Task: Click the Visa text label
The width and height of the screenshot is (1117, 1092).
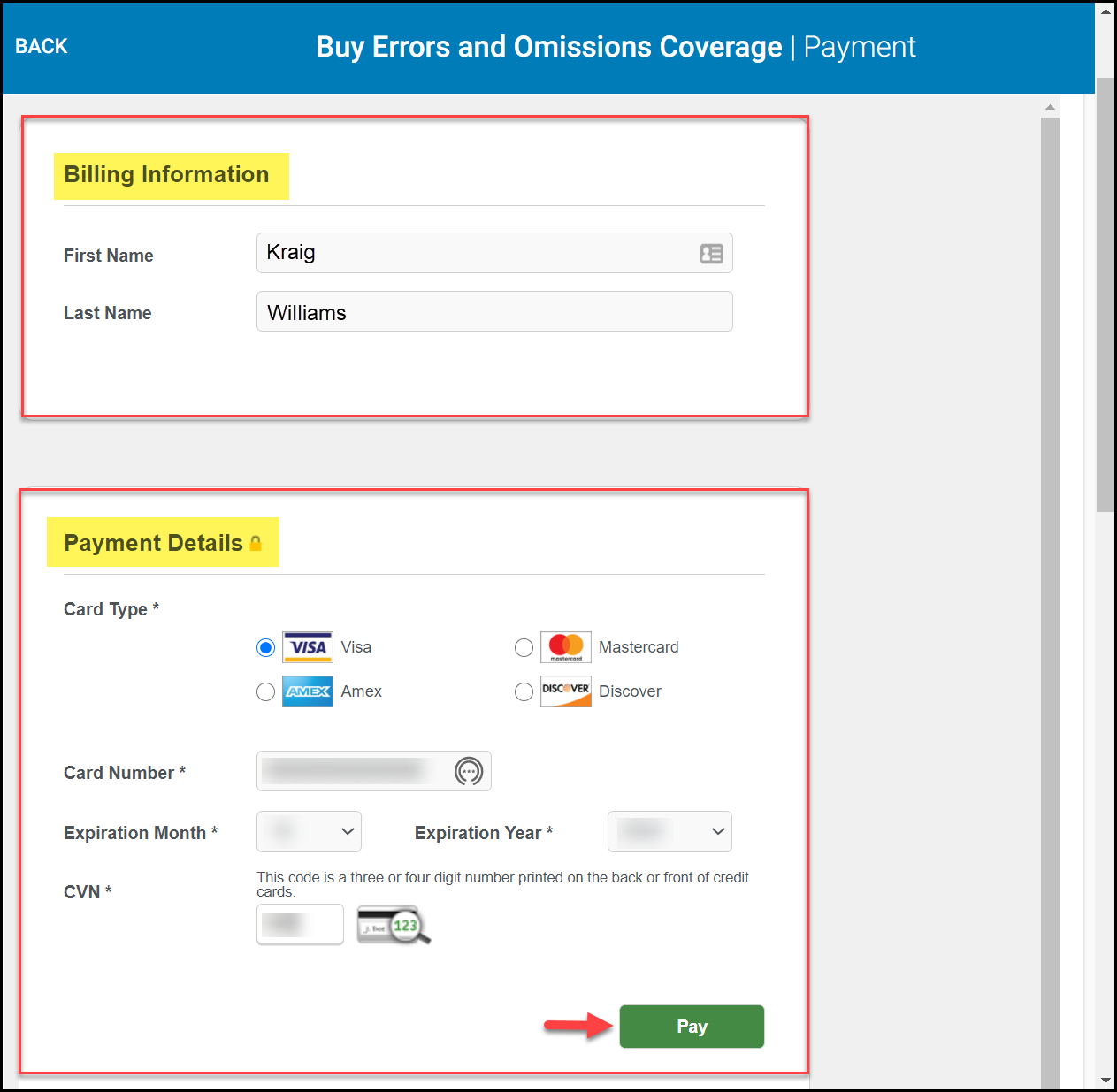Action: click(x=356, y=647)
